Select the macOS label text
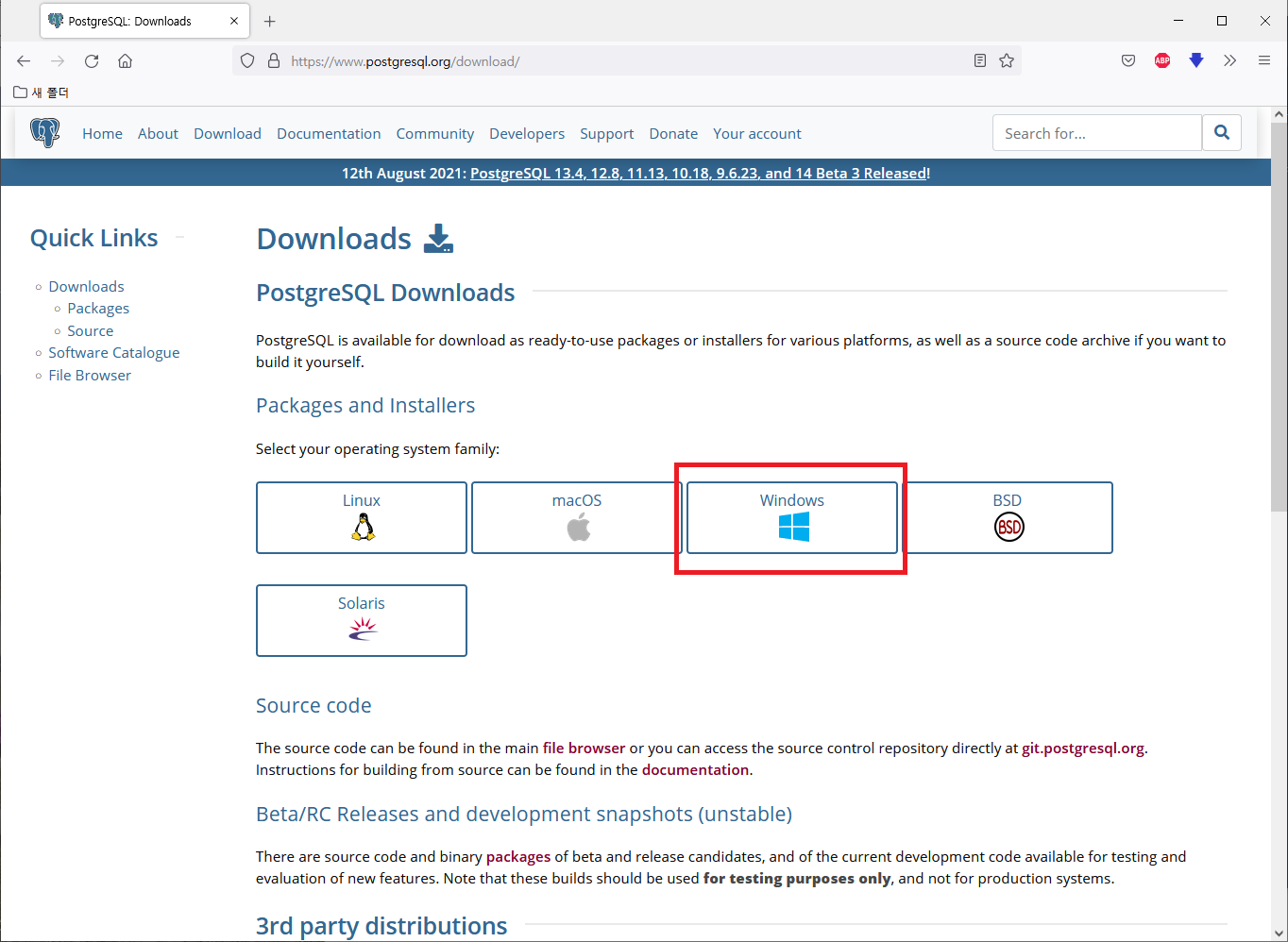Viewport: 1288px width, 942px height. point(577,500)
